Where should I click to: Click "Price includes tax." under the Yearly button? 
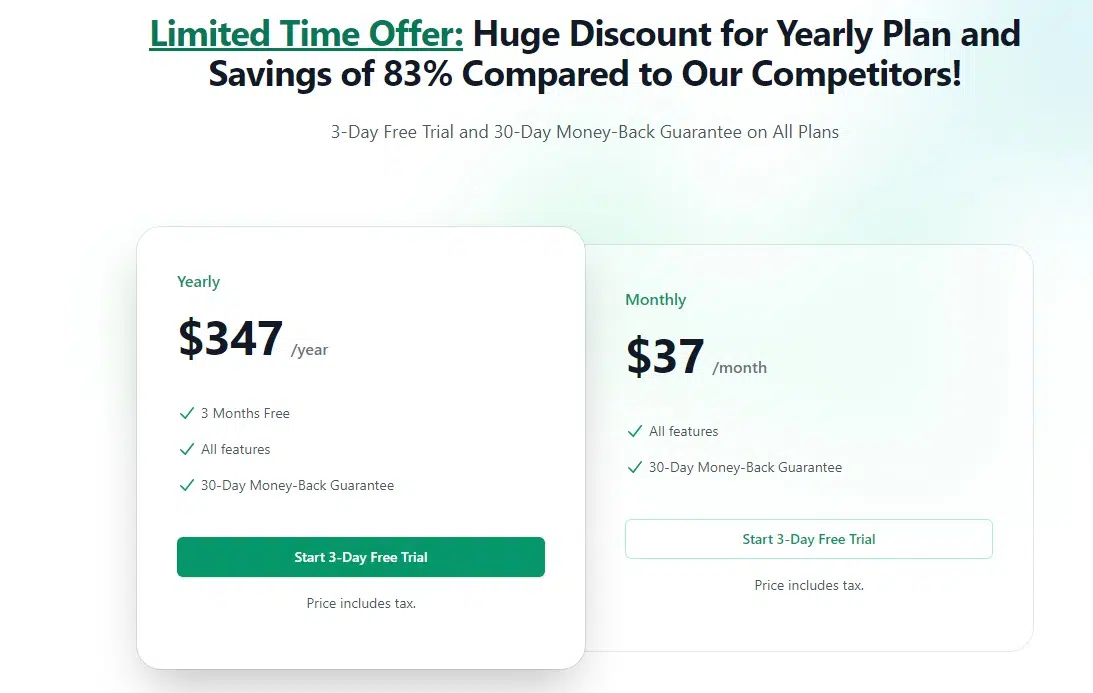[361, 603]
